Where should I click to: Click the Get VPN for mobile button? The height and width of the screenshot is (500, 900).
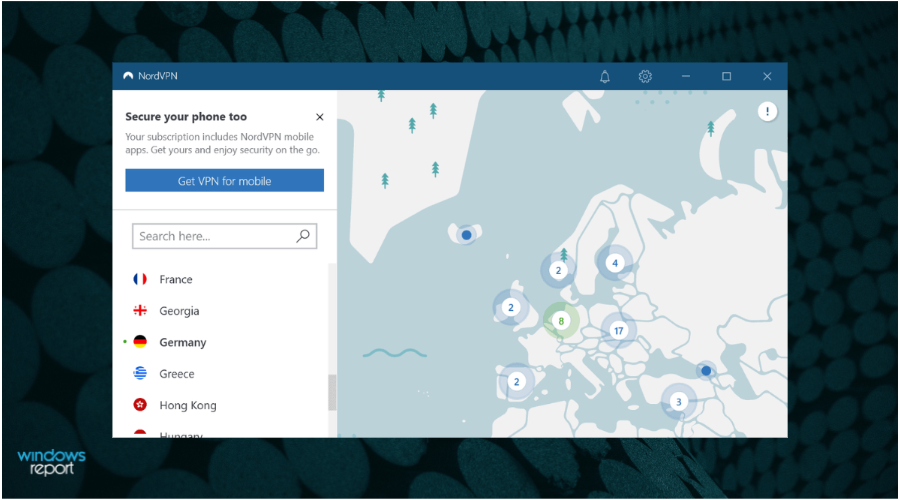coord(224,180)
